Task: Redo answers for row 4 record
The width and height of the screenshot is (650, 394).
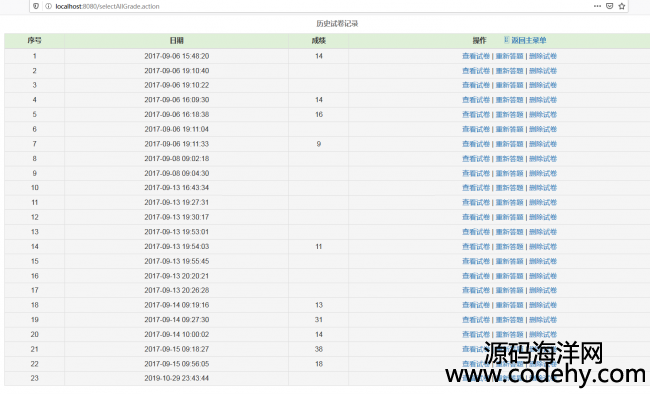Action: (509, 100)
